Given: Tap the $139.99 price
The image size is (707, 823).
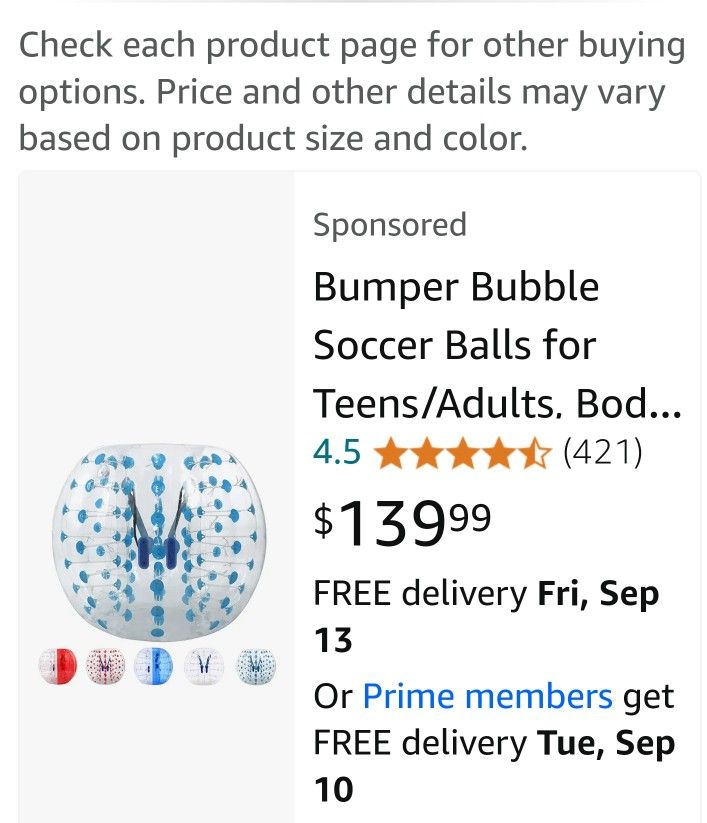Looking at the screenshot, I should pyautogui.click(x=402, y=525).
